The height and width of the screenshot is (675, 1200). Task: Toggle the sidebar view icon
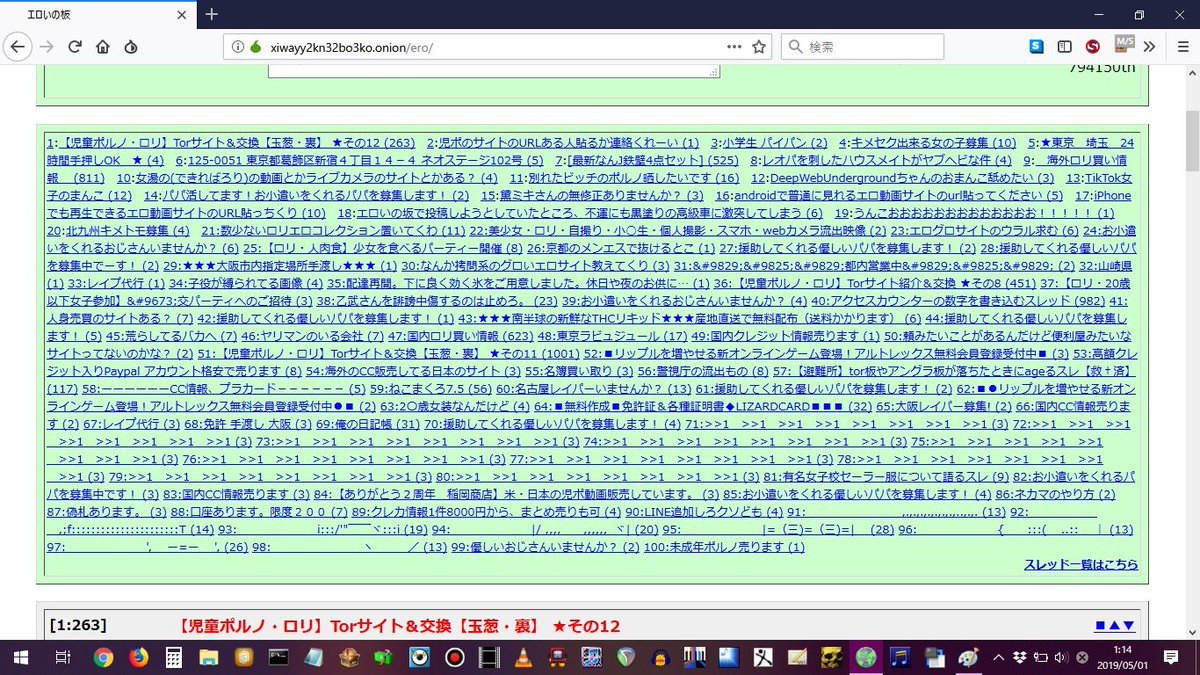1065,46
